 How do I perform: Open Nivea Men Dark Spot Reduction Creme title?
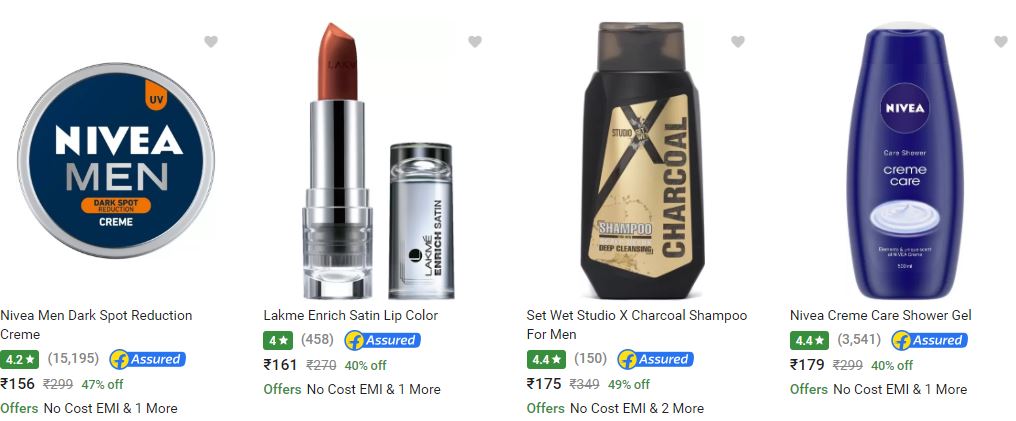[97, 325]
